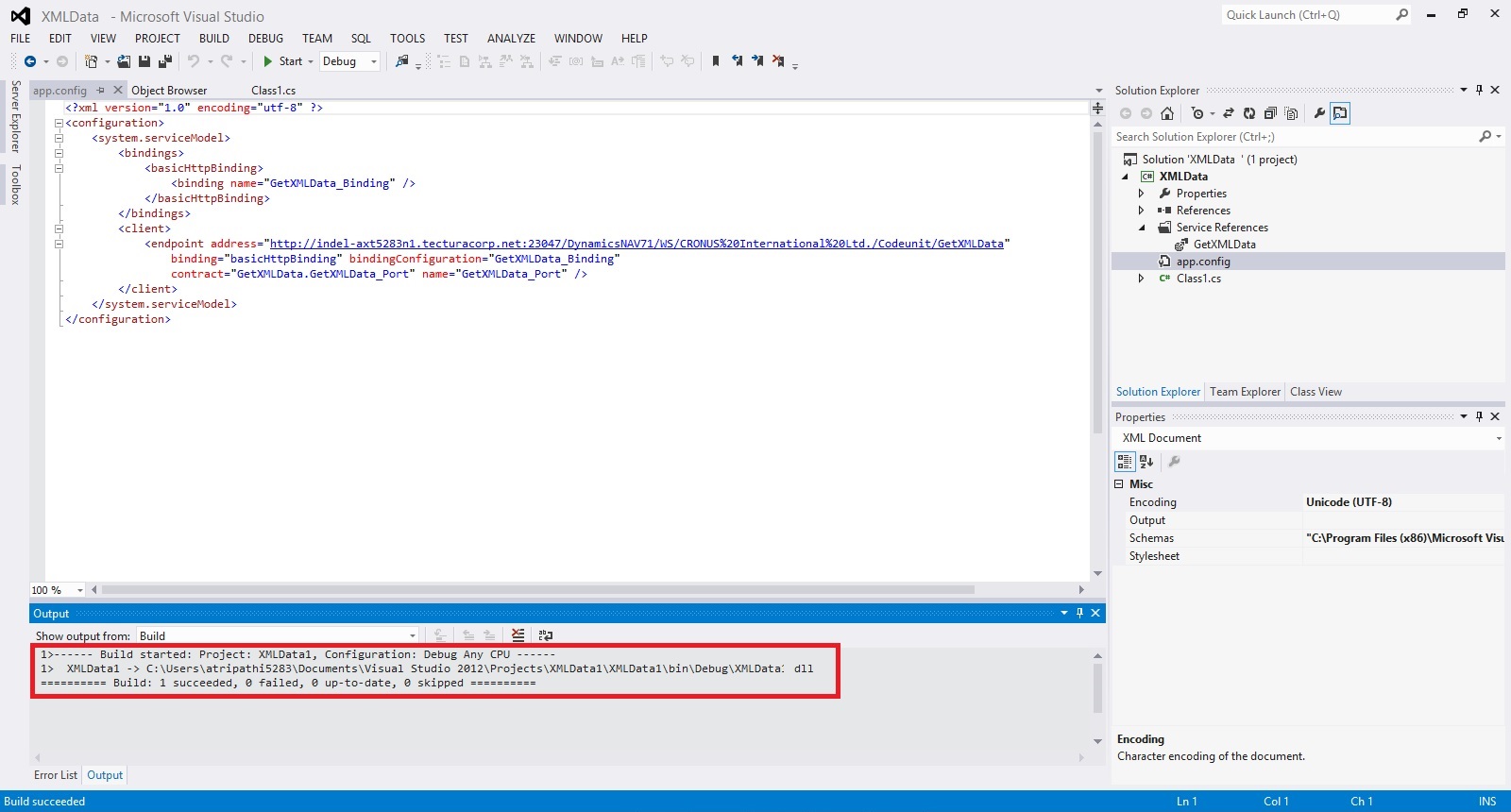Screen dimensions: 1511x812
Task: Toggle a bookmark with the black bookmark icon
Action: pos(716,61)
